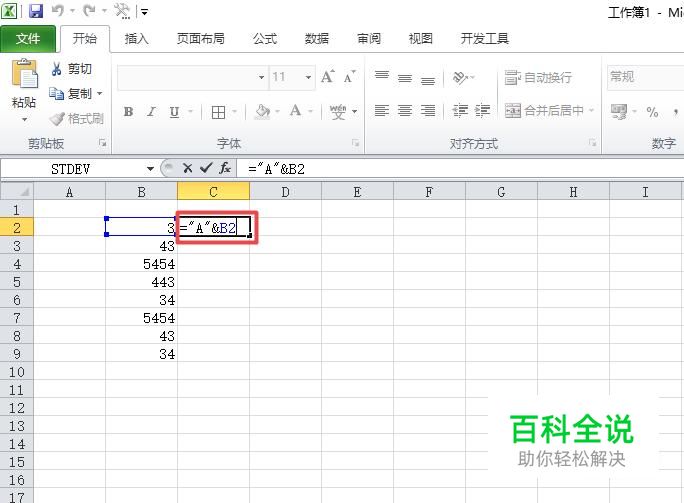
Task: Toggle underline formatting
Action: tap(174, 112)
